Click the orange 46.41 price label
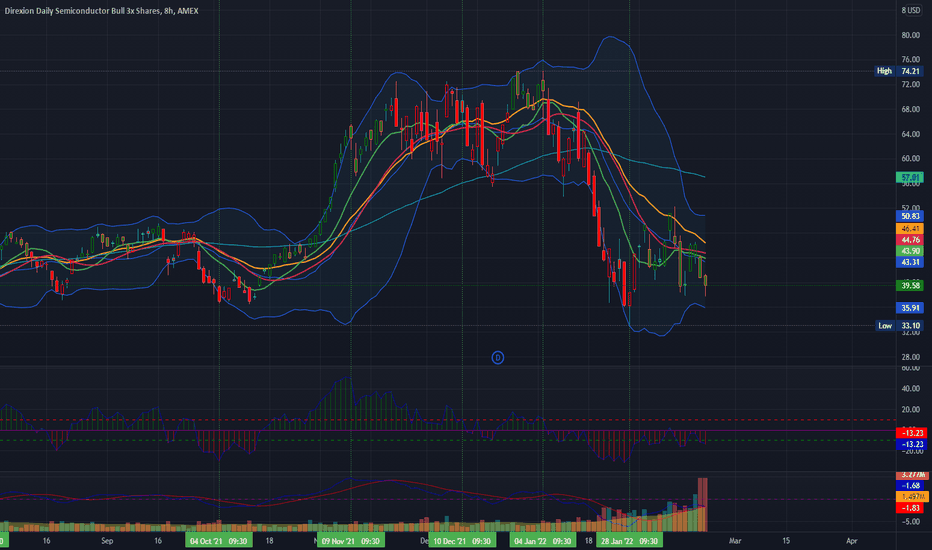This screenshot has width=932, height=550. click(x=910, y=228)
